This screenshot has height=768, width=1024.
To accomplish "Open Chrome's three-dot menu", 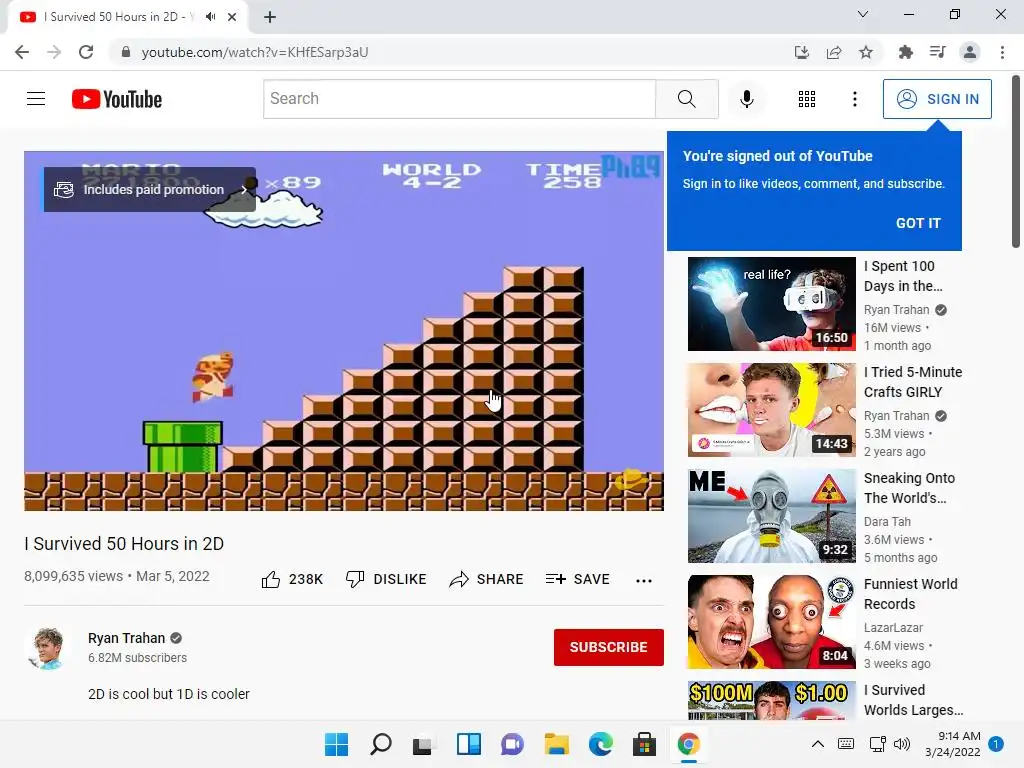I will coord(1002,52).
